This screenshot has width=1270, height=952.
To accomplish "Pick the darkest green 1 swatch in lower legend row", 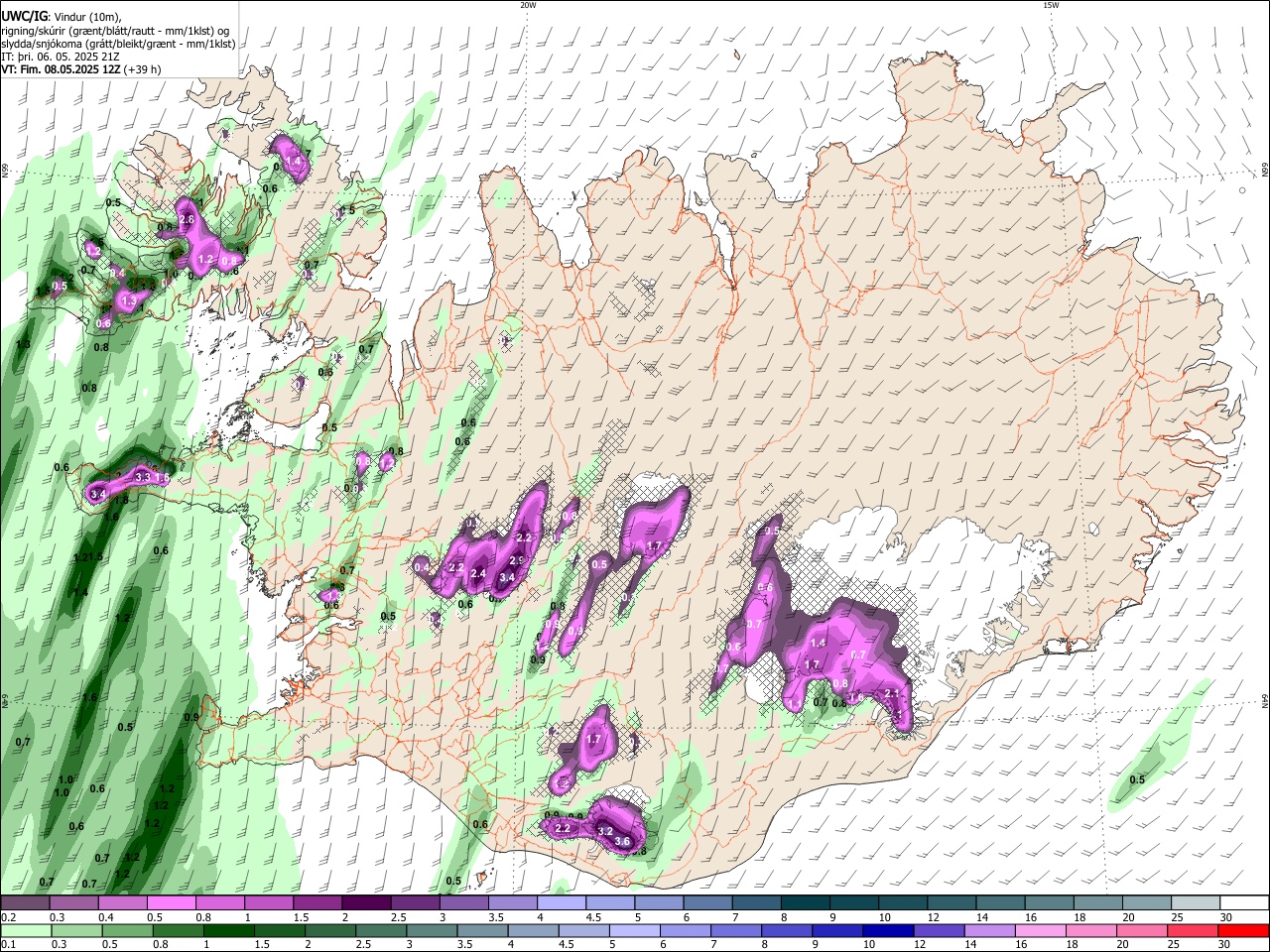I will pos(228,931).
